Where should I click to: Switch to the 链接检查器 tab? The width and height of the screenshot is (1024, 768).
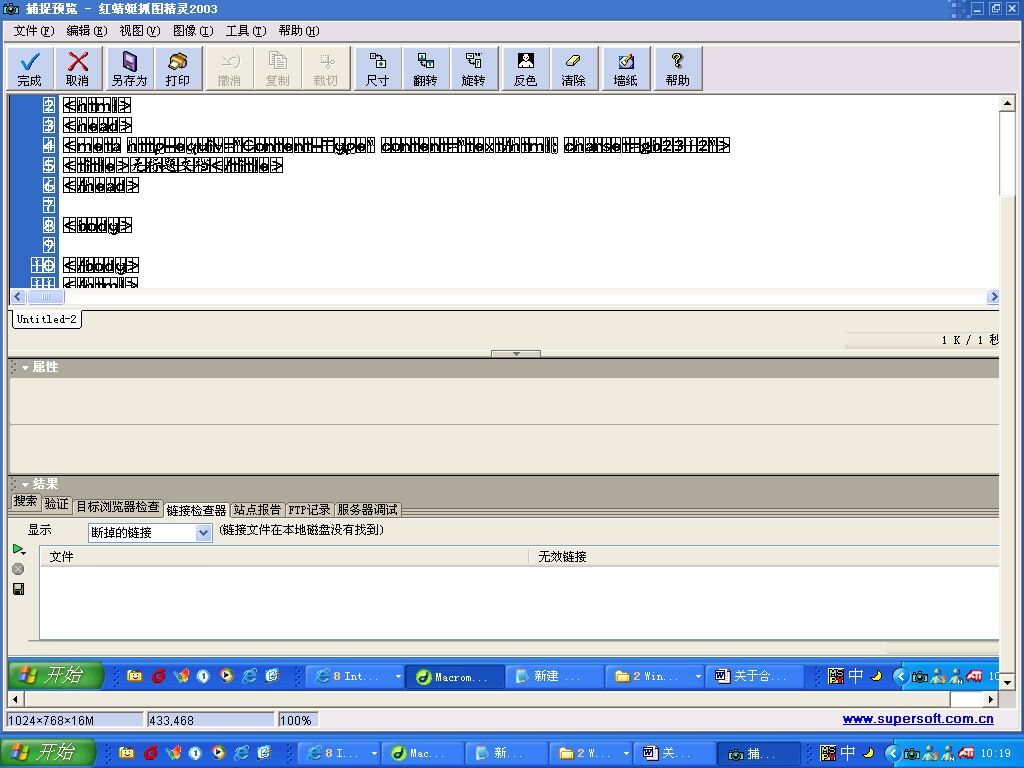196,510
